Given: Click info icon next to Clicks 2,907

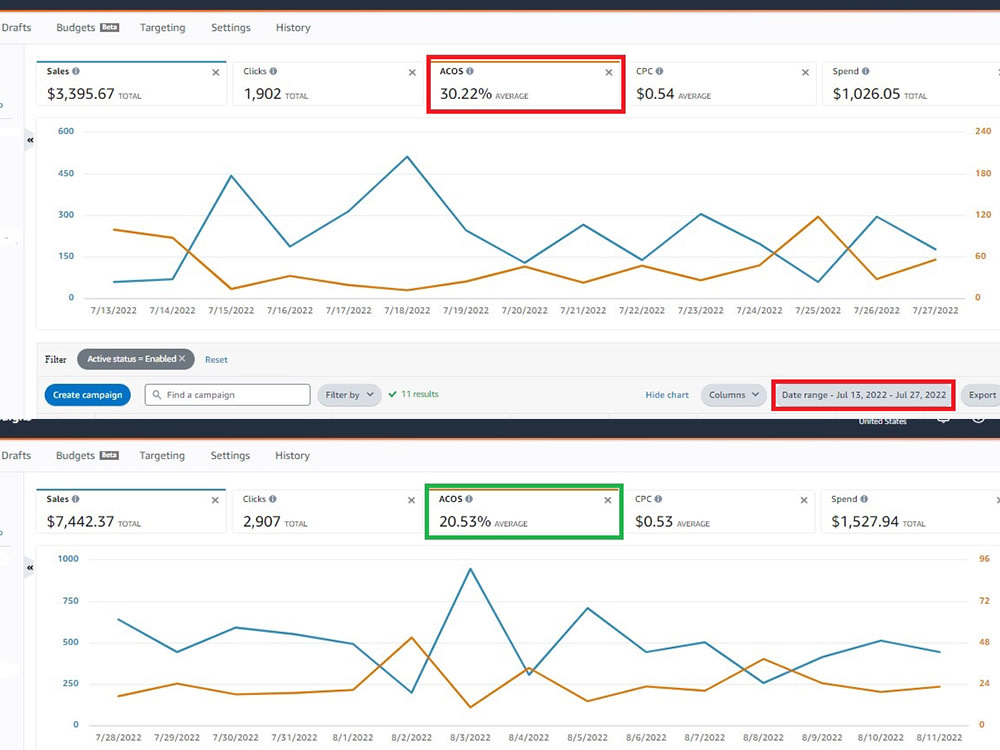Looking at the screenshot, I should click(x=272, y=499).
